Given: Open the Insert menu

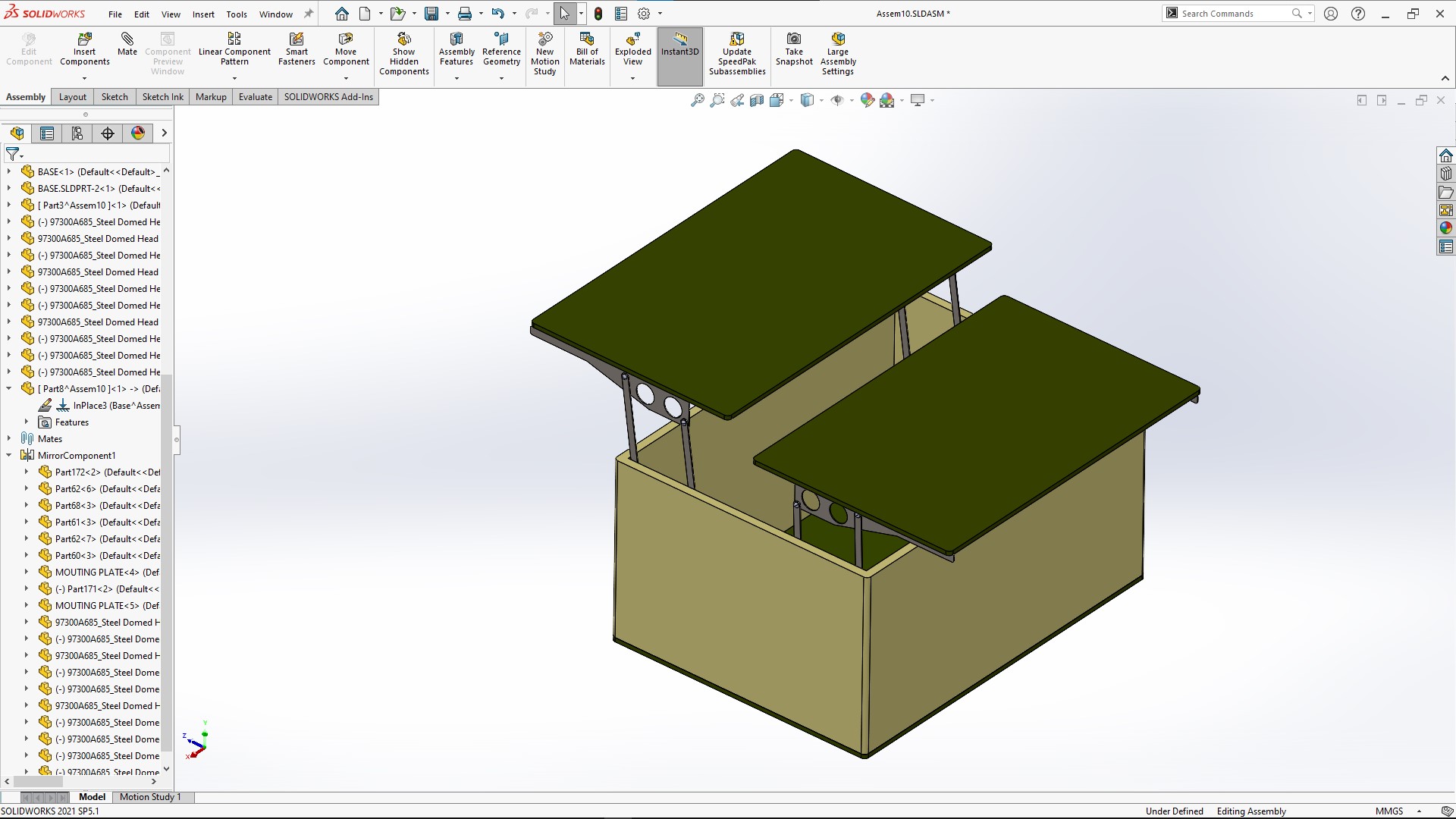Looking at the screenshot, I should point(202,14).
